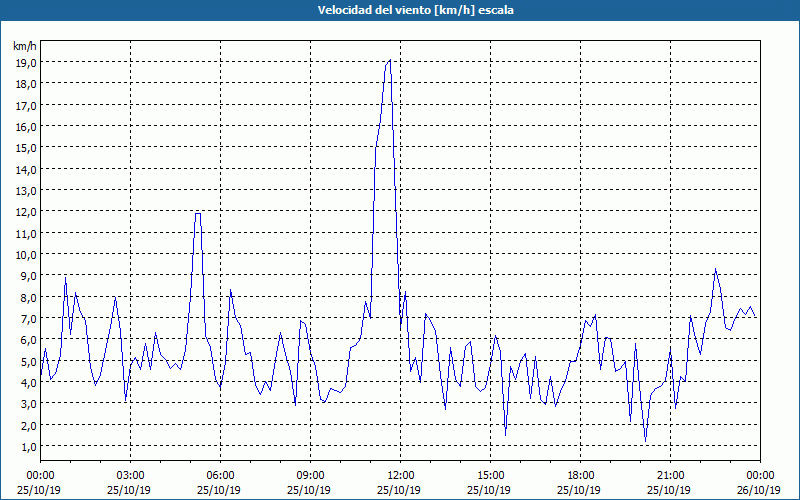The image size is (800, 500).
Task: Click the 17,0 y-axis value
Action: 25,105
